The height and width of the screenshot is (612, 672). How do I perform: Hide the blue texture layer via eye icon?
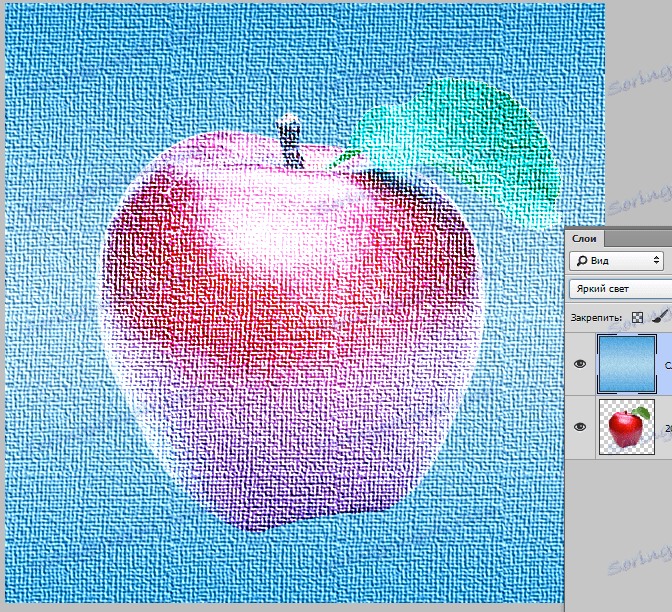580,364
